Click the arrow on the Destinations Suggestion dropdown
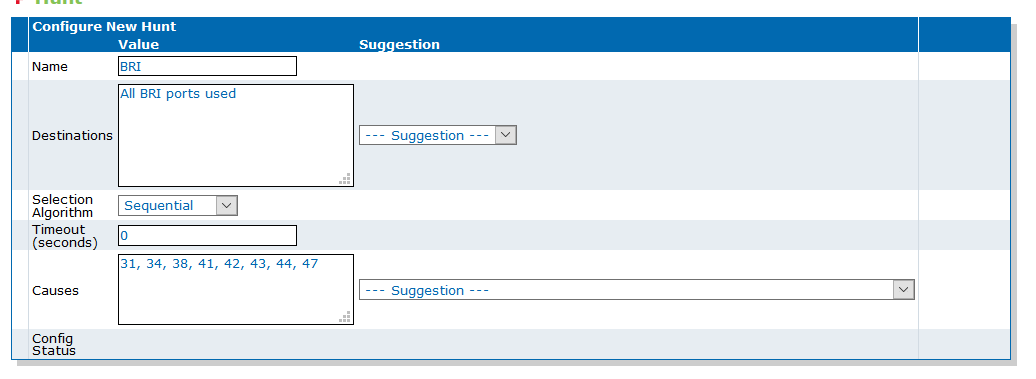Image resolution: width=1036 pixels, height=379 pixels. pos(505,135)
